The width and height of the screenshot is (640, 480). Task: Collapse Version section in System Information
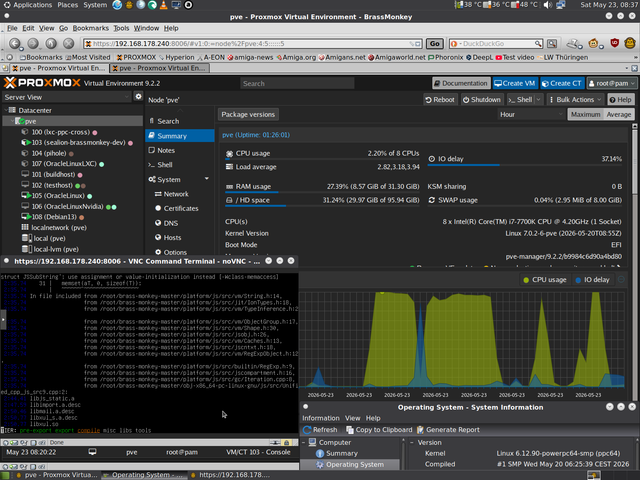click(412, 442)
